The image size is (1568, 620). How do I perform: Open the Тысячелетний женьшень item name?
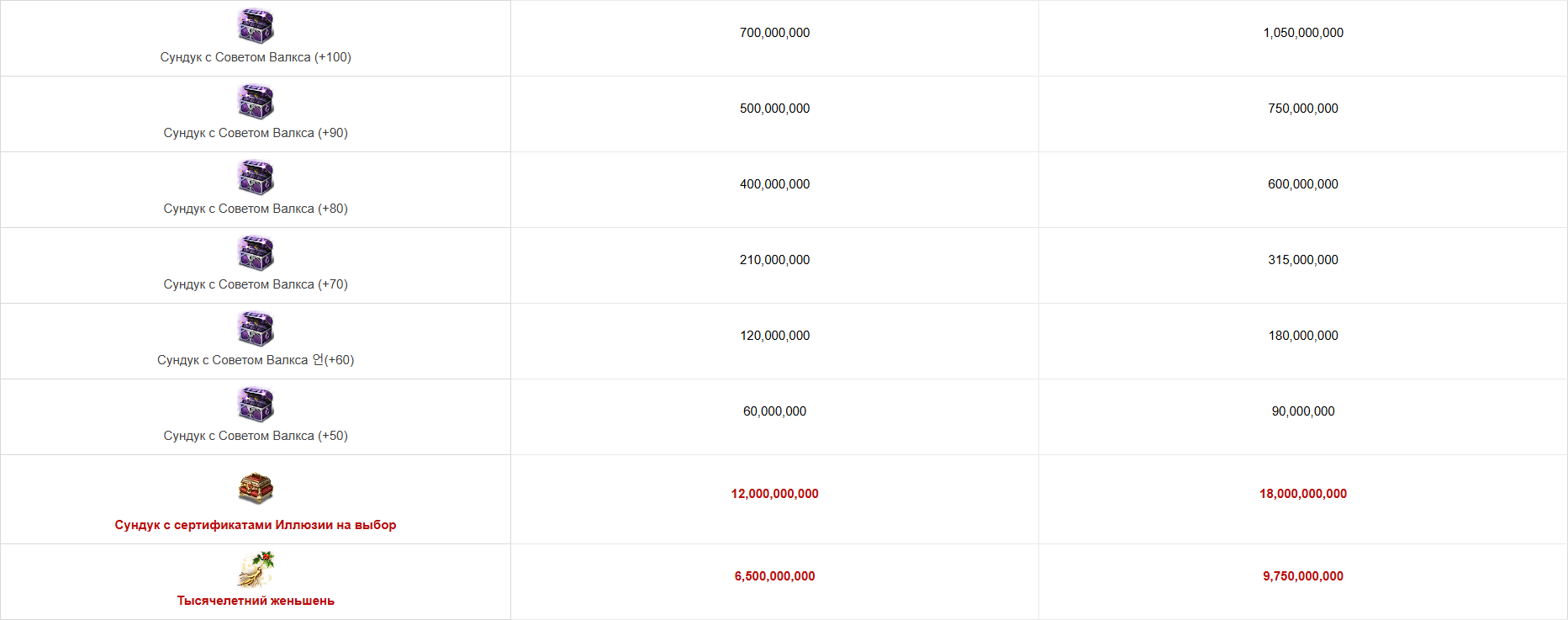256,601
